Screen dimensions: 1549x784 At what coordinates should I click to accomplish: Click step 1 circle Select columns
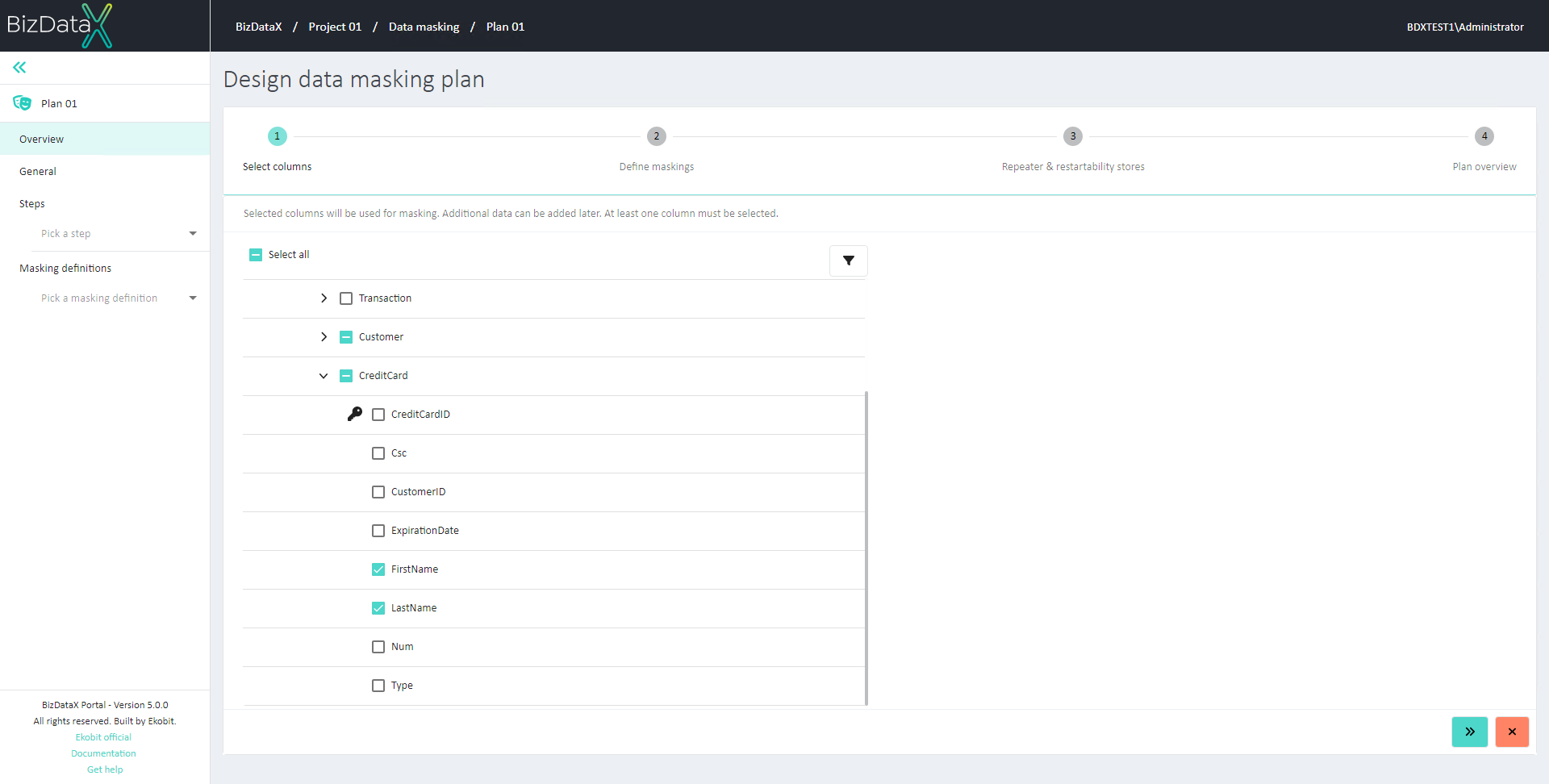coord(277,136)
